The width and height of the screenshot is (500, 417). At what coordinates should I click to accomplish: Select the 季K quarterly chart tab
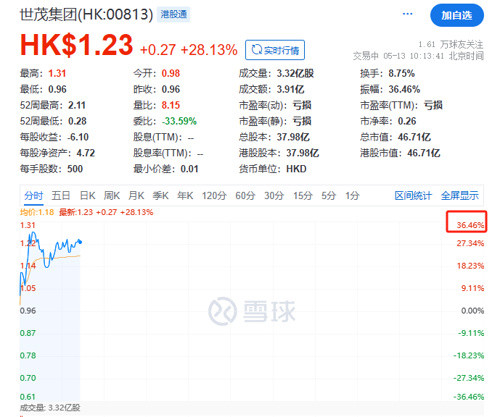pos(161,196)
